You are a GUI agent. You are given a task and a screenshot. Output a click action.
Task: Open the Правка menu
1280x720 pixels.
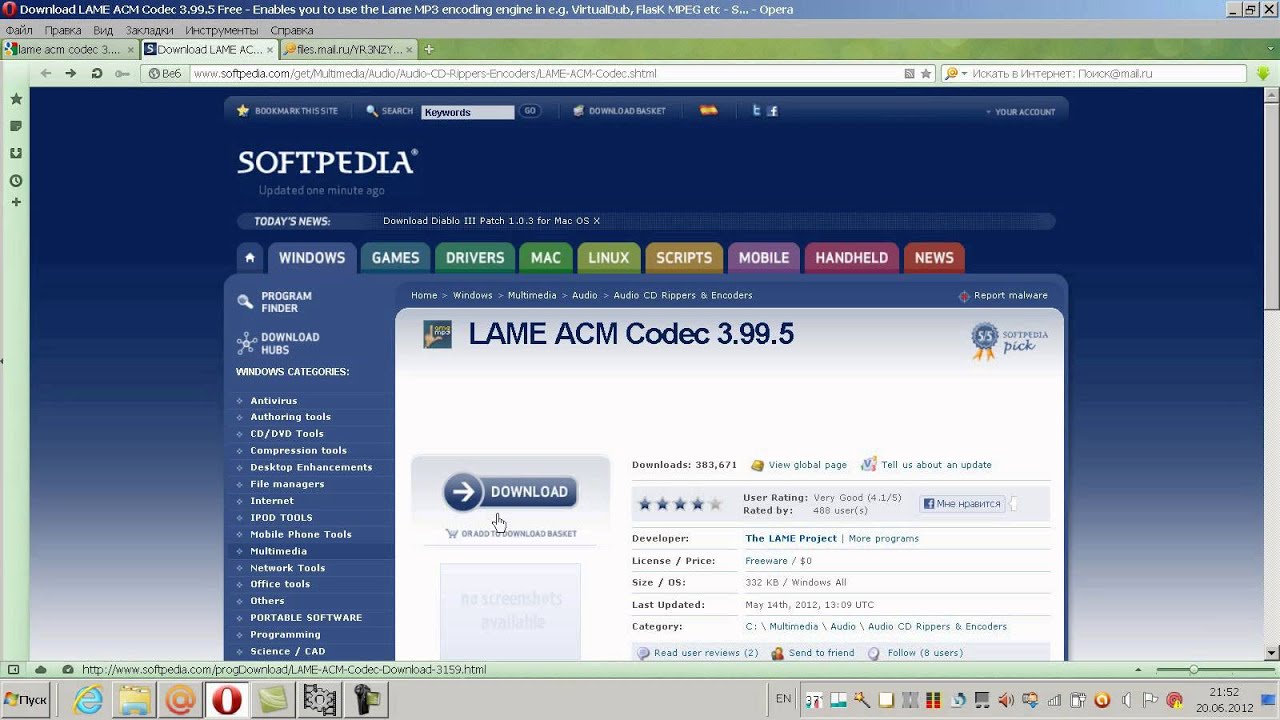pyautogui.click(x=63, y=30)
